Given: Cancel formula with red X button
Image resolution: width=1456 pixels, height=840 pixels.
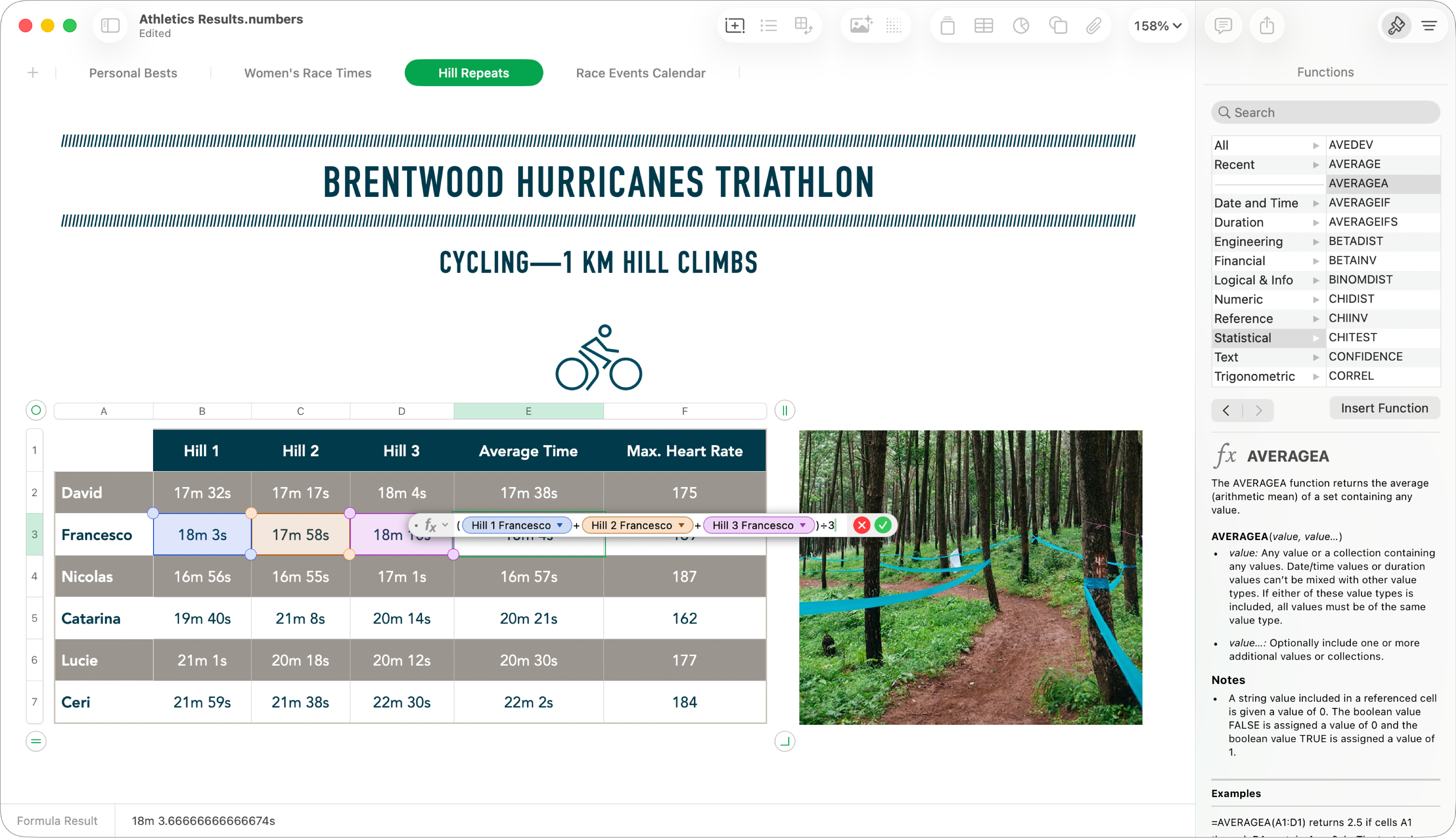Looking at the screenshot, I should [x=861, y=525].
